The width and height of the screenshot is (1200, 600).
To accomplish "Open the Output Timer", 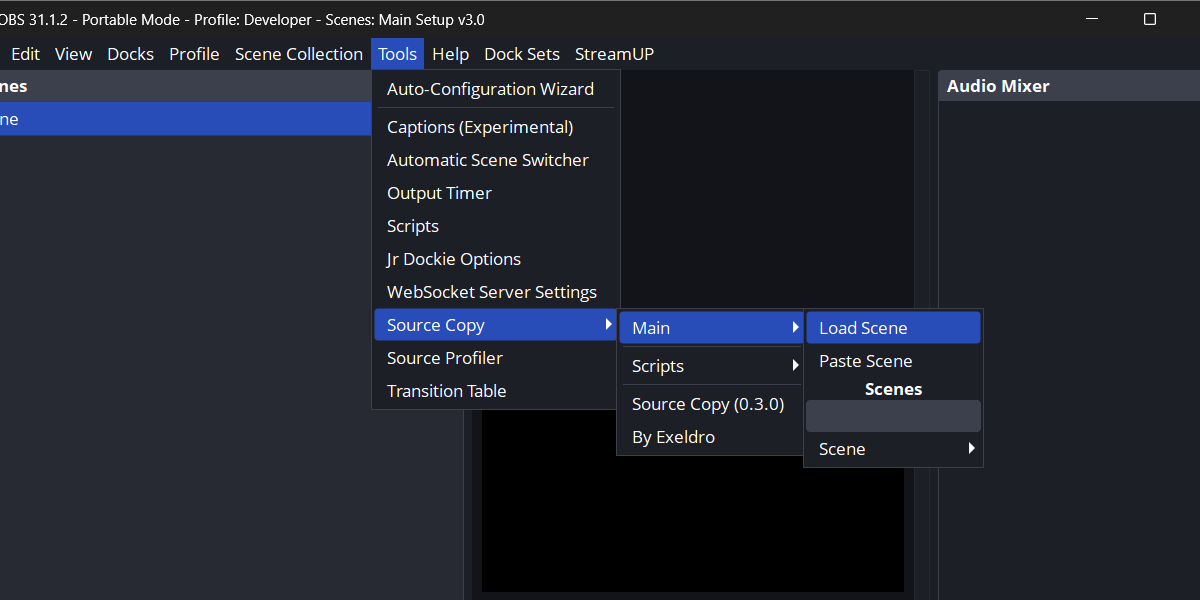I will click(x=439, y=193).
